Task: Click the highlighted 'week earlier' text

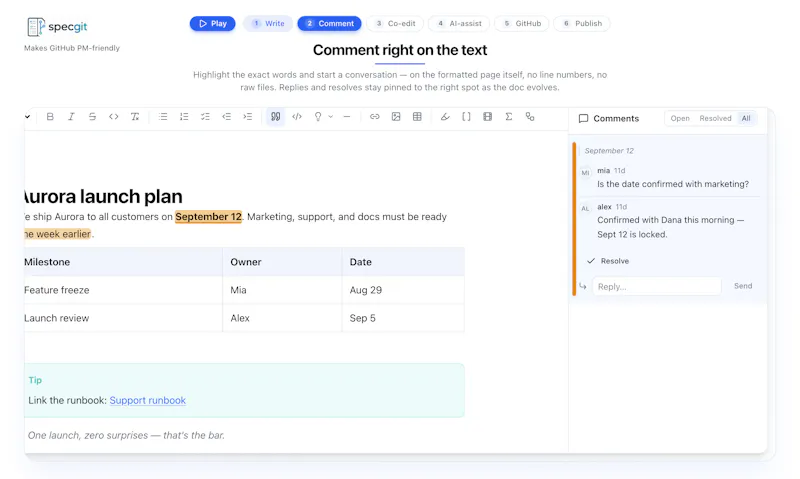Action: (58, 234)
